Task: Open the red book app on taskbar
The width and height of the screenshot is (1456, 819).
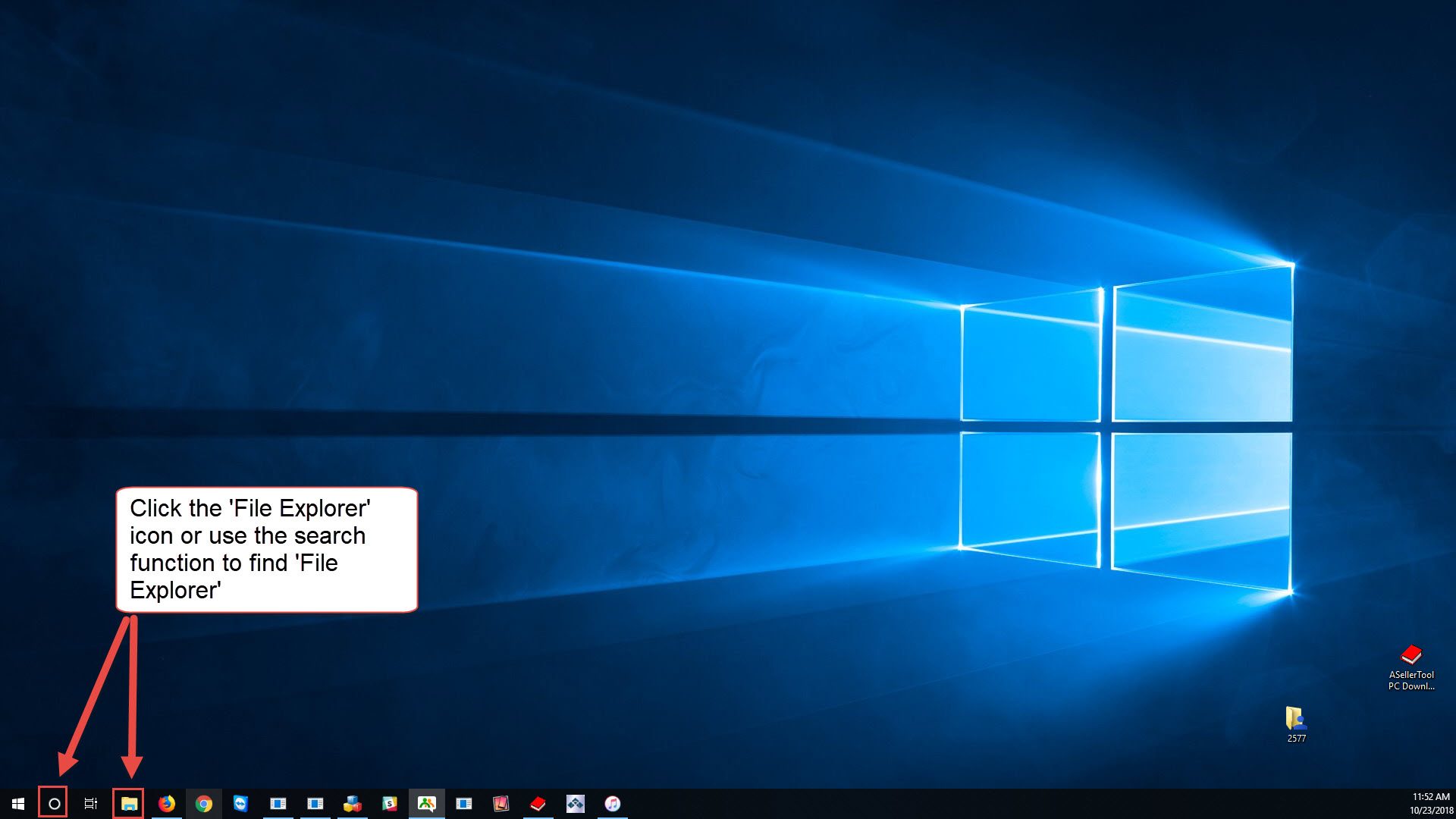Action: (537, 803)
